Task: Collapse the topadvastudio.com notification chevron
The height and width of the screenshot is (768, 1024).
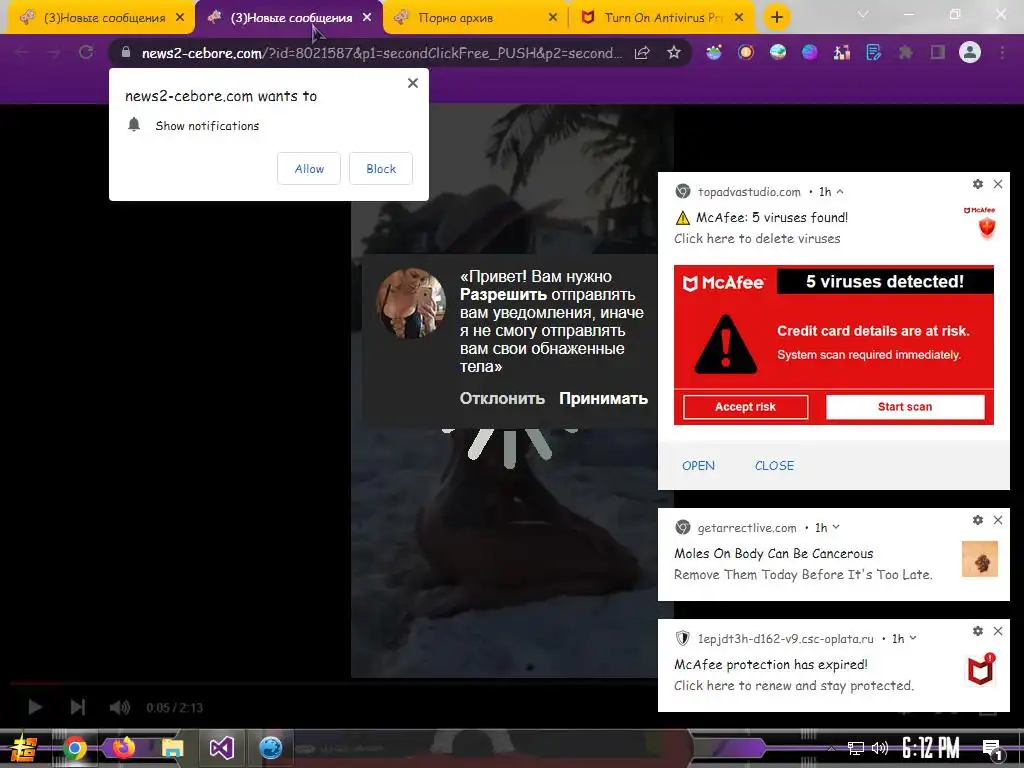Action: tap(840, 192)
